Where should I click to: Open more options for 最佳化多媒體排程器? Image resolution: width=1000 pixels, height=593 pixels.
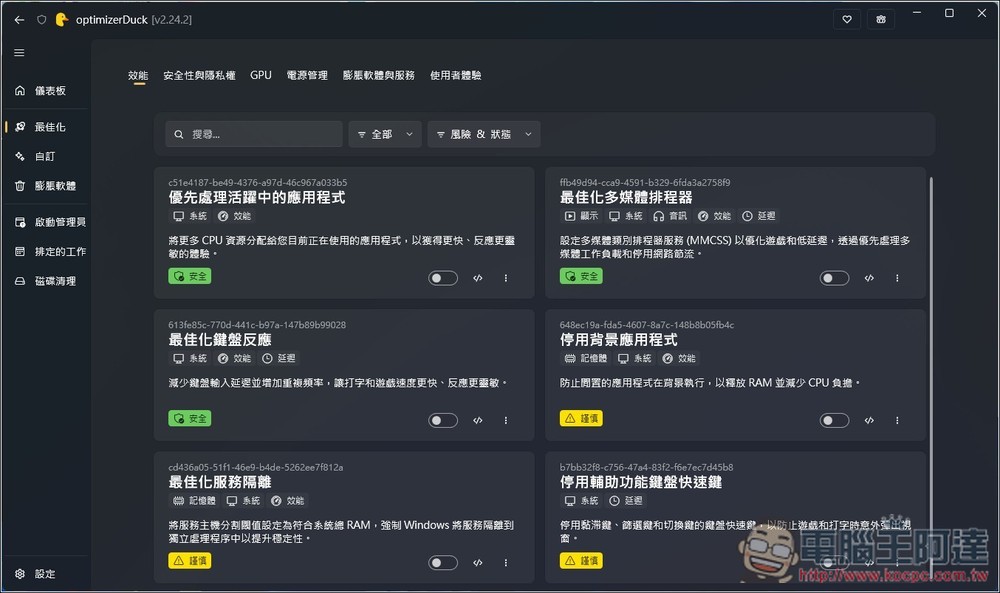point(897,278)
